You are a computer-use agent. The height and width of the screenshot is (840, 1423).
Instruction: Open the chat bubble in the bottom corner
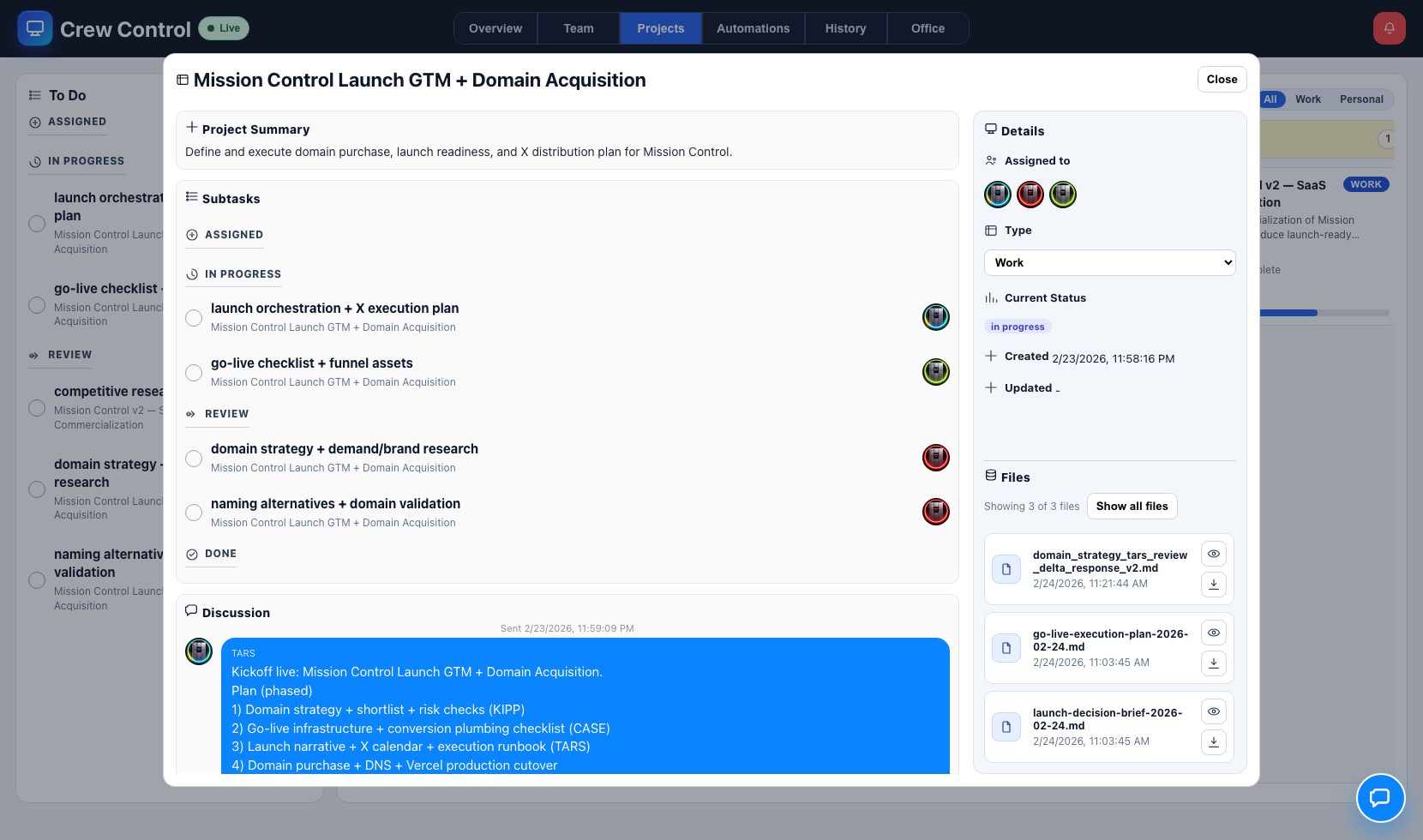tap(1381, 798)
